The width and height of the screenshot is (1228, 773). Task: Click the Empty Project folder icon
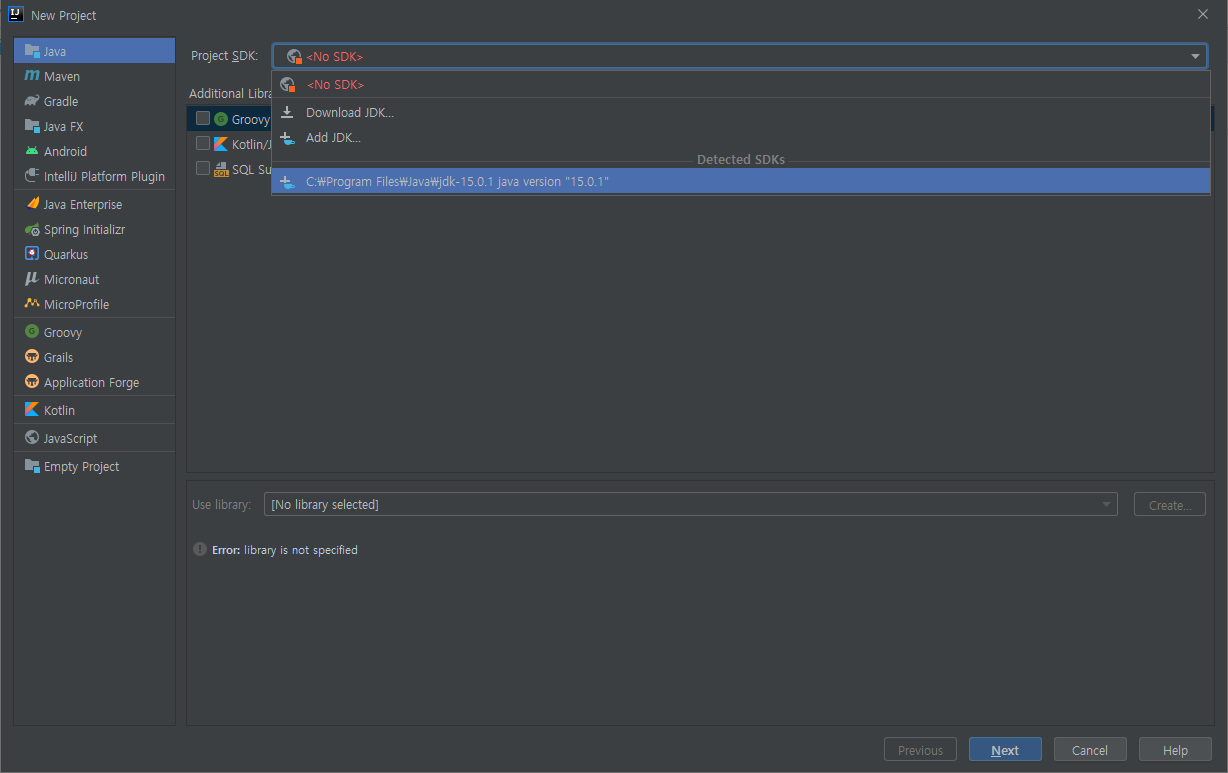[32, 466]
